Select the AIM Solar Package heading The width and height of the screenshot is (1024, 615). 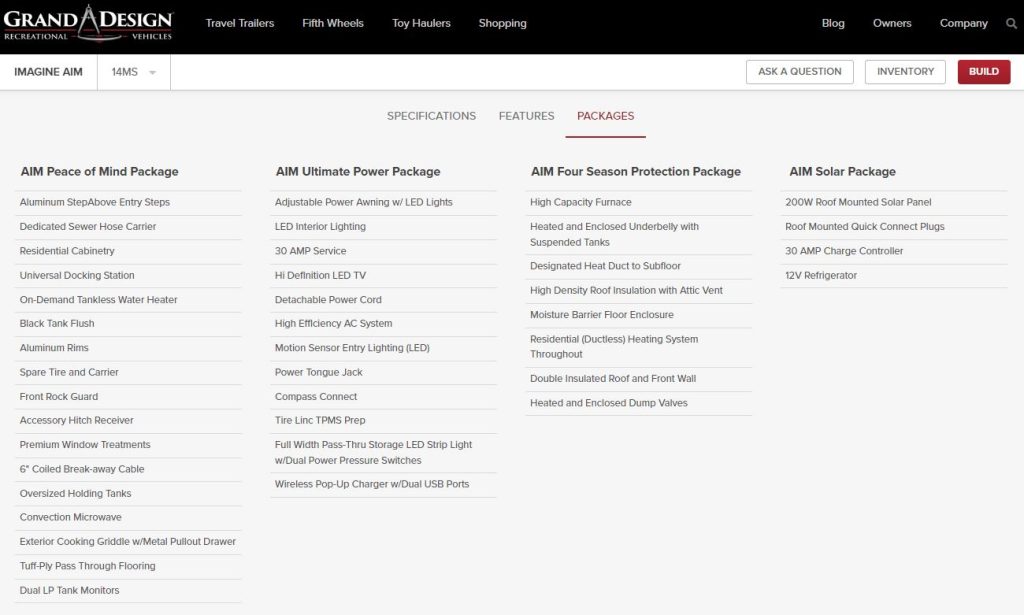pos(842,171)
